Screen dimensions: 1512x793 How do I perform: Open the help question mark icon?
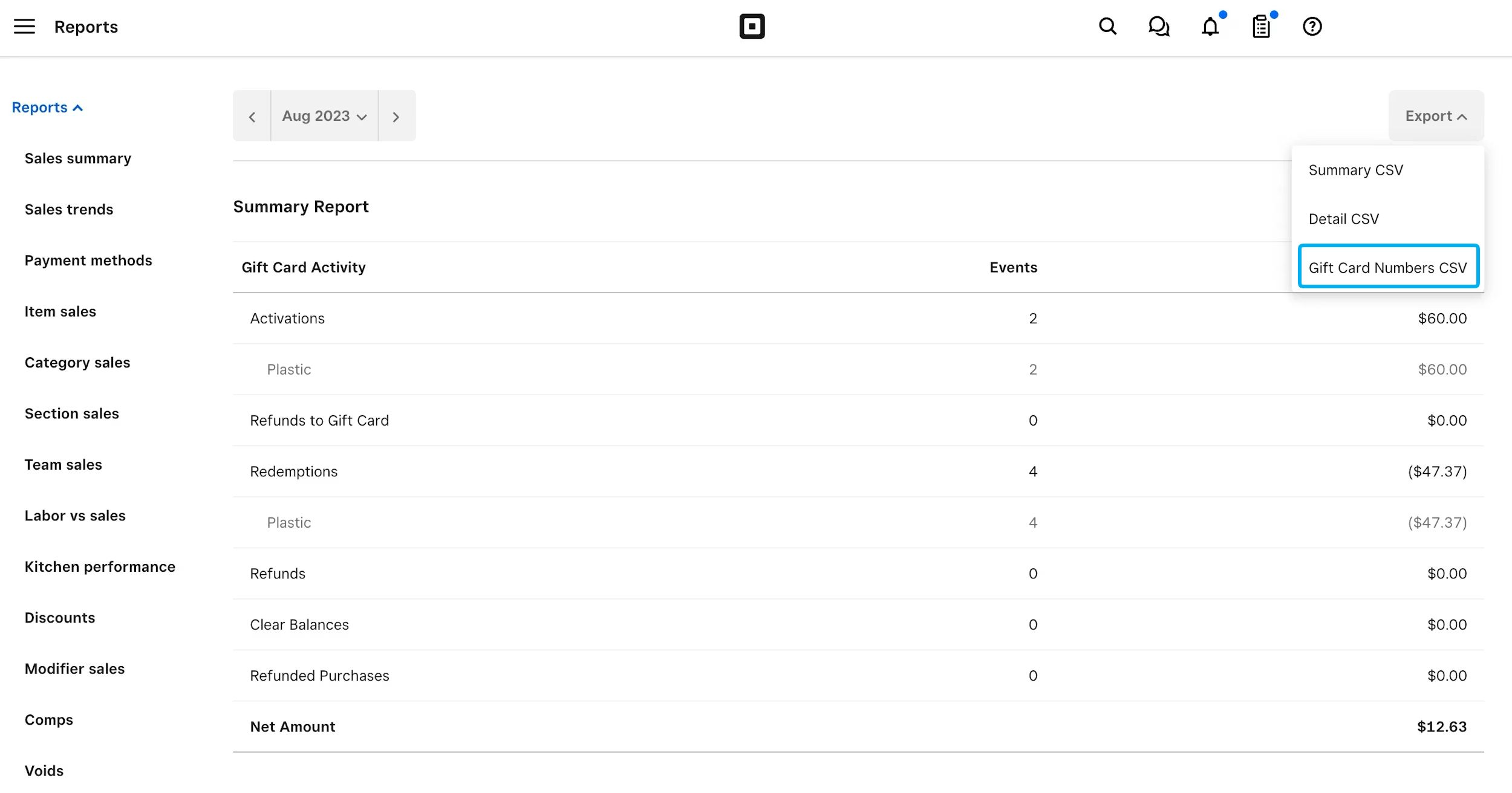[x=1312, y=27]
